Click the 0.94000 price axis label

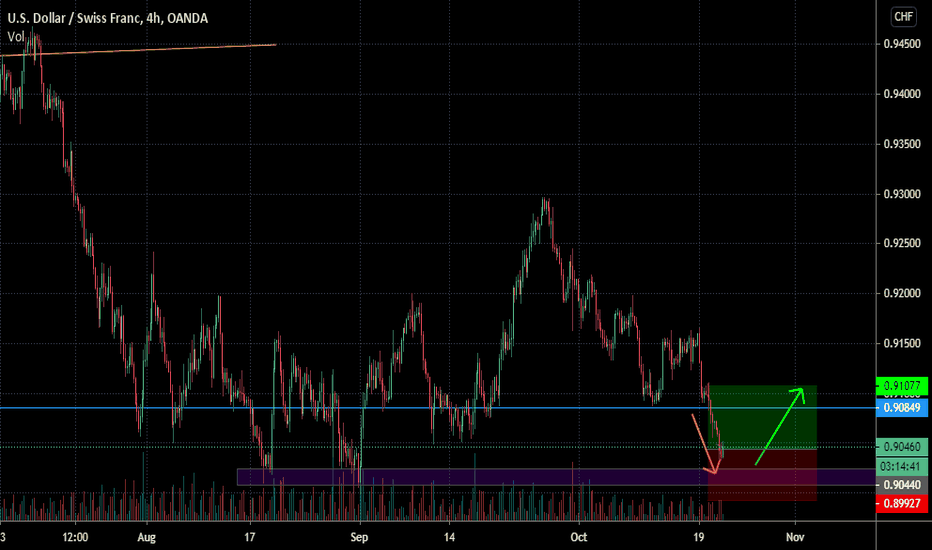[x=902, y=94]
